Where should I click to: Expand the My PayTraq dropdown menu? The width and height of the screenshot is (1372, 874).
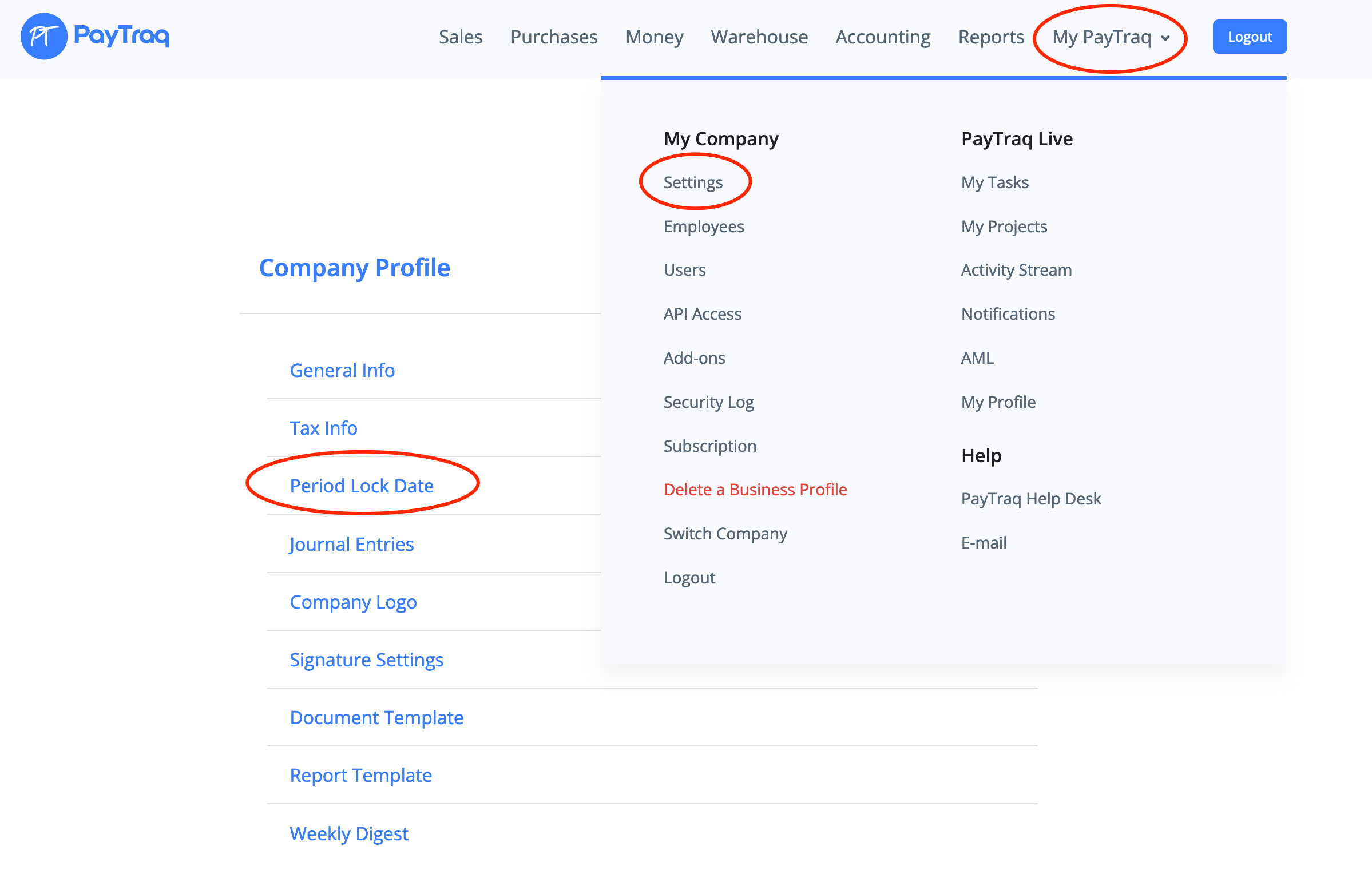[x=1110, y=37]
